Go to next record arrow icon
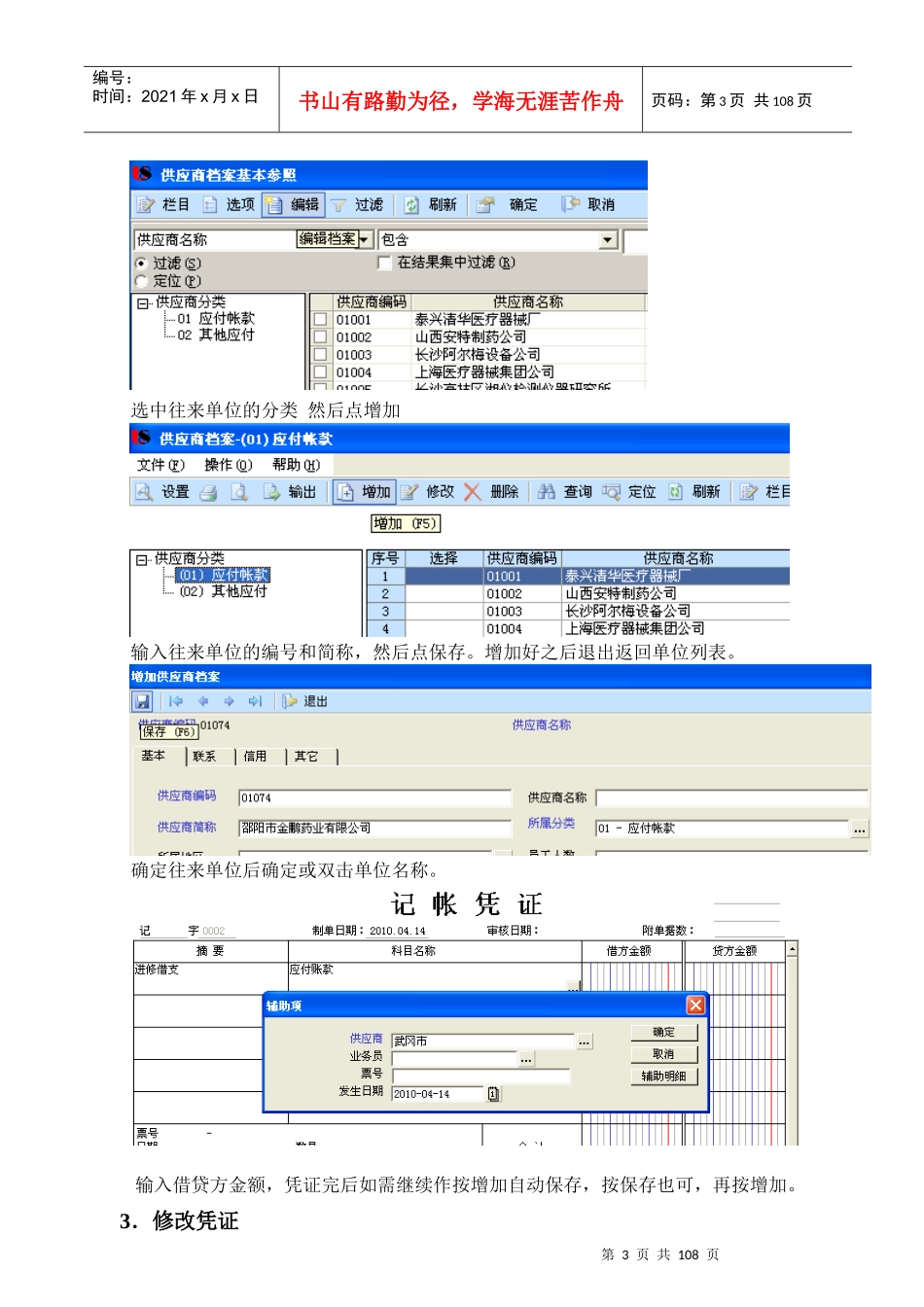This screenshot has width=924, height=1307. [230, 701]
